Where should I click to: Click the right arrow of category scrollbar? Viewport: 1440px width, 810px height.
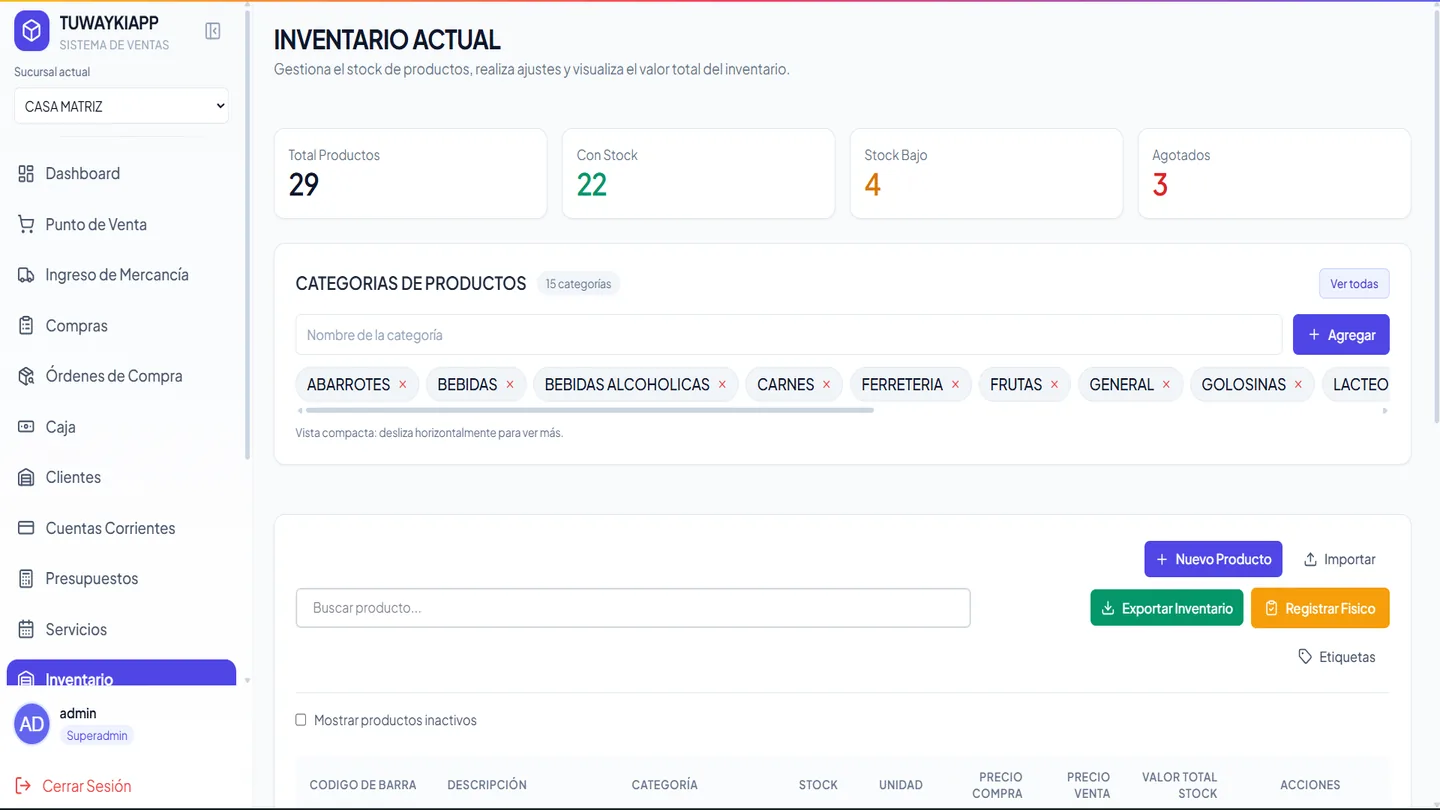coord(1385,410)
